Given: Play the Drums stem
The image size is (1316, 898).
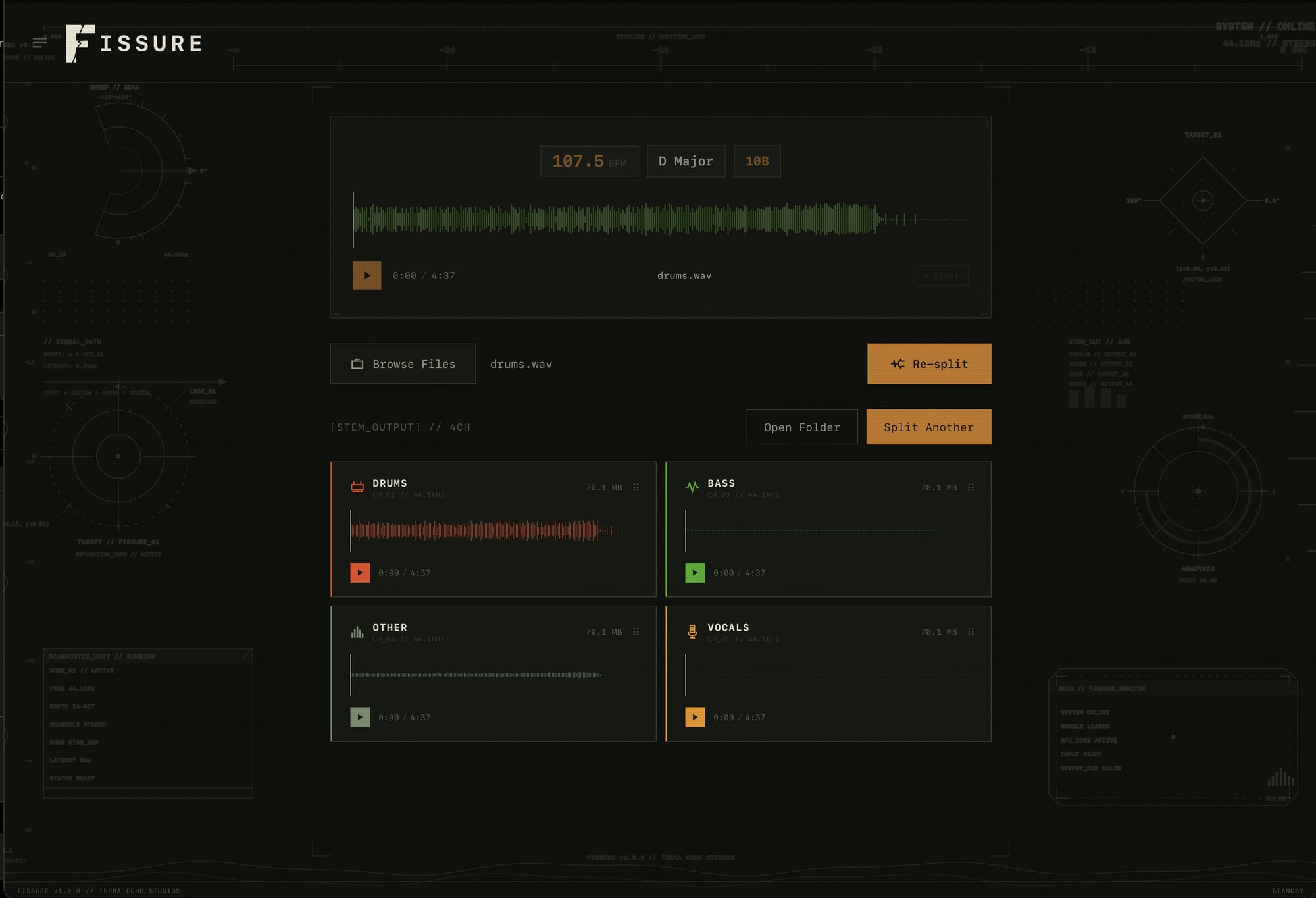Looking at the screenshot, I should coord(360,573).
